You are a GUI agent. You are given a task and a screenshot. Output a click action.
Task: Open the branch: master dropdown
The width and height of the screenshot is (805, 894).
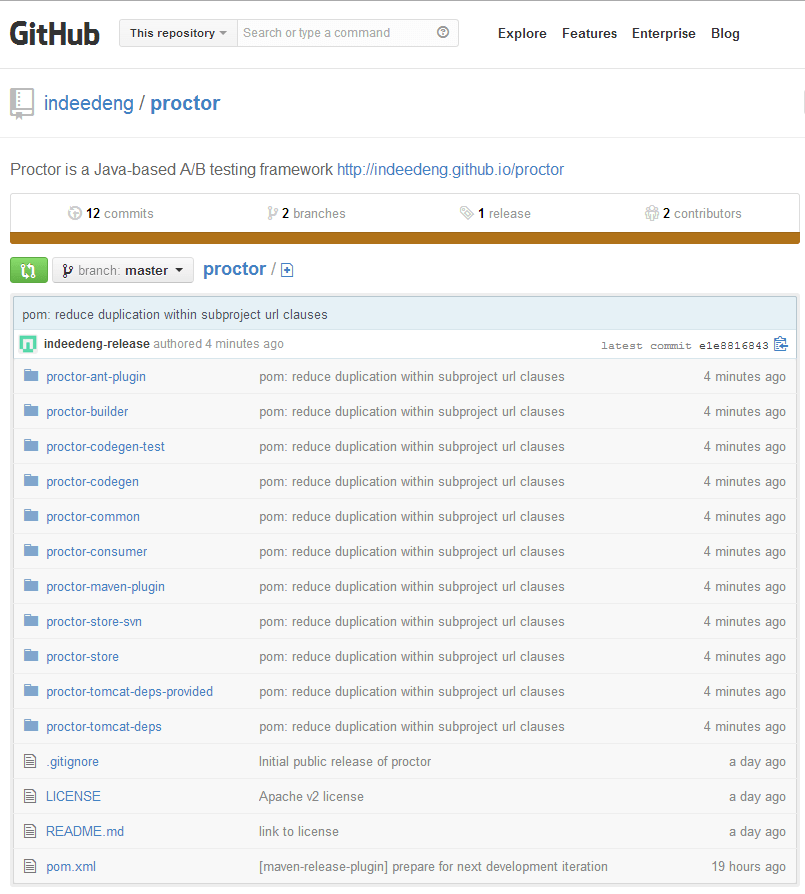tap(122, 270)
